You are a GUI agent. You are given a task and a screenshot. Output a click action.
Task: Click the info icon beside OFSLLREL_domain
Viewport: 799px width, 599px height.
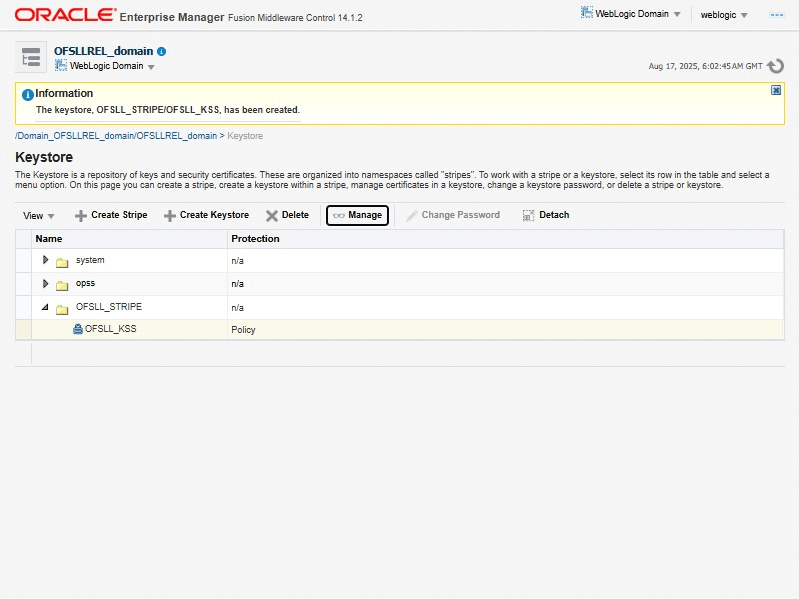162,51
